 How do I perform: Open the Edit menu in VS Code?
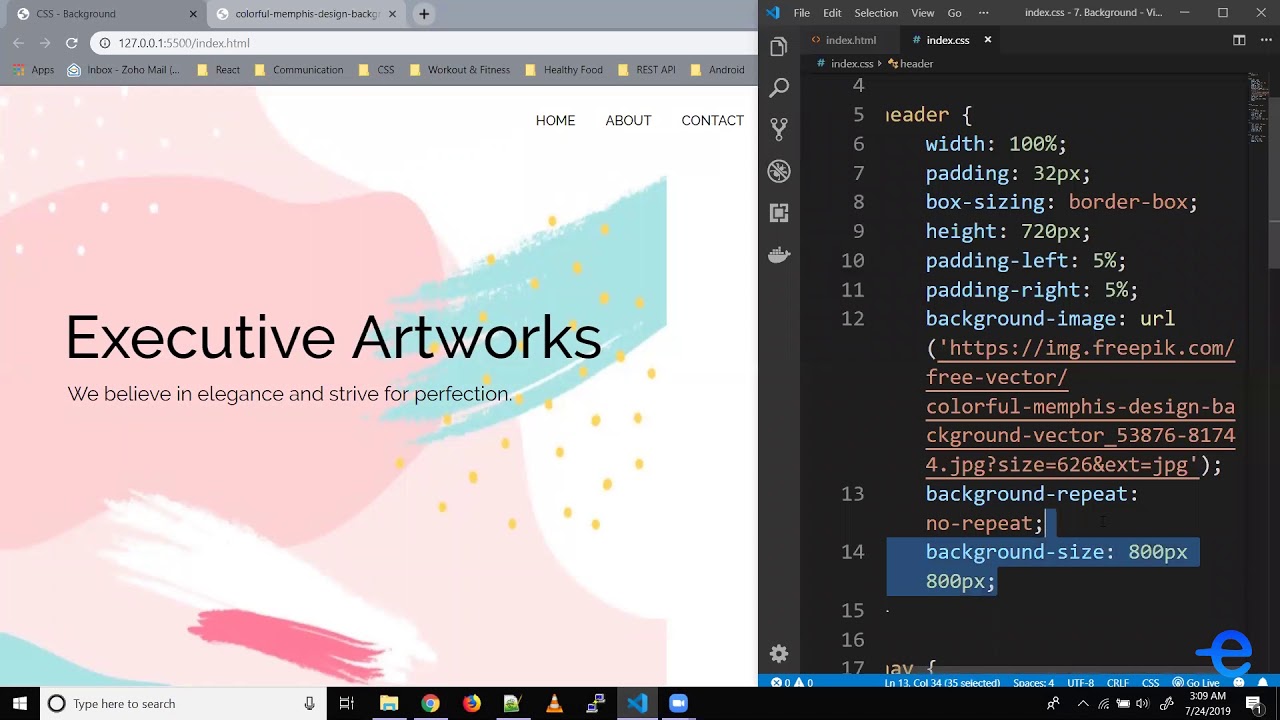click(832, 13)
